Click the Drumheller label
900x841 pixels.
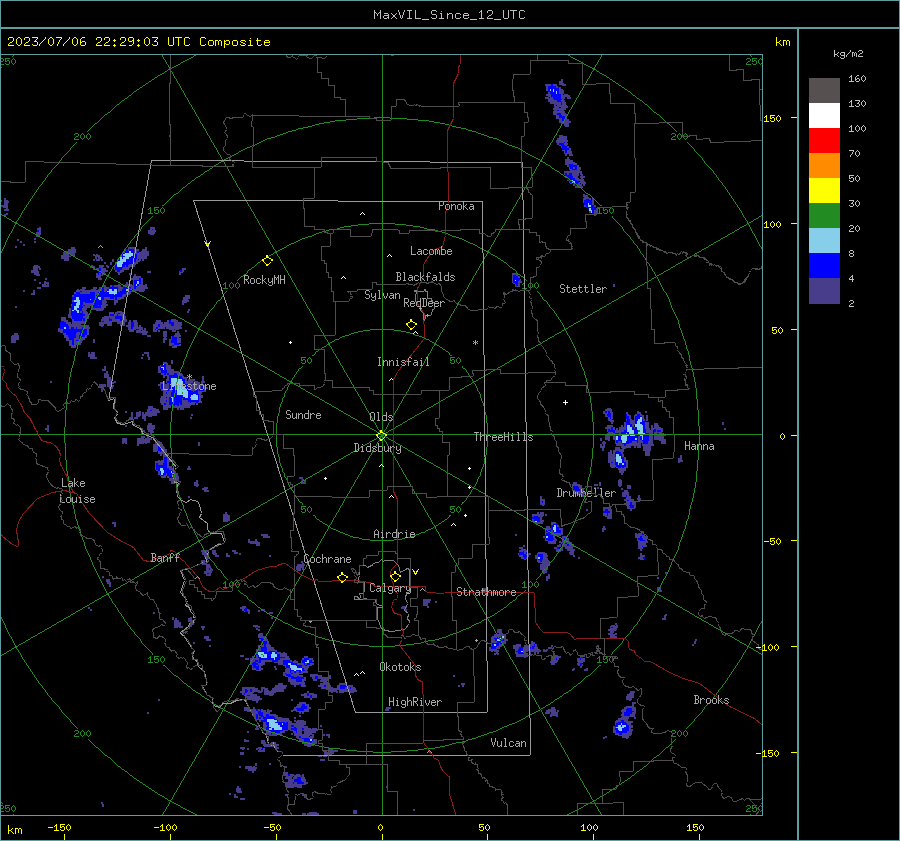click(x=586, y=493)
